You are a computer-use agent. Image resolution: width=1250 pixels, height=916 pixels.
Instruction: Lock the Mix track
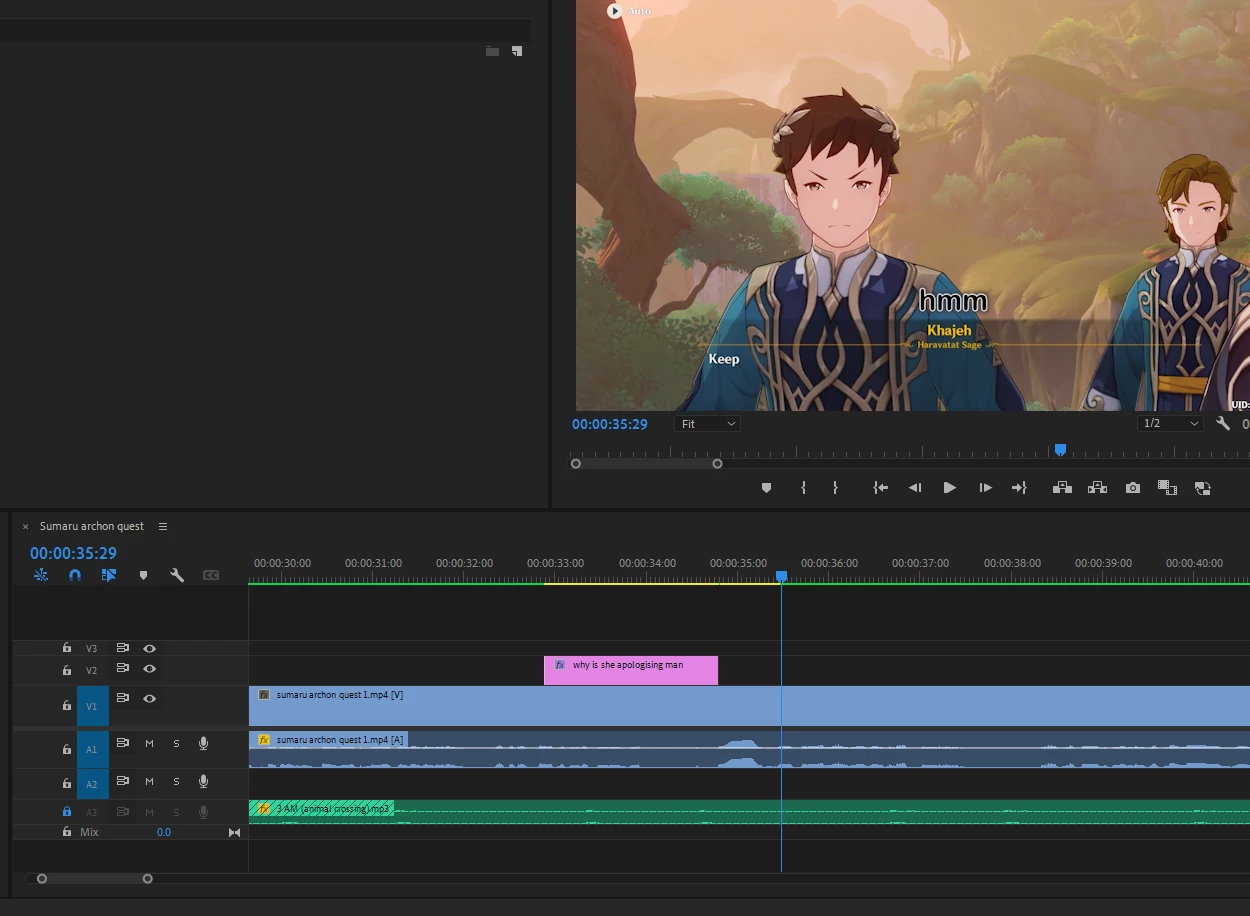click(67, 832)
